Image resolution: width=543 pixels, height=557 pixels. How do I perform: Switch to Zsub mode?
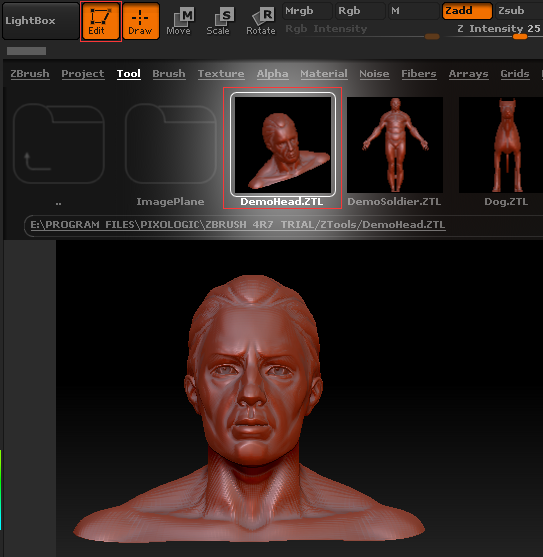point(519,11)
